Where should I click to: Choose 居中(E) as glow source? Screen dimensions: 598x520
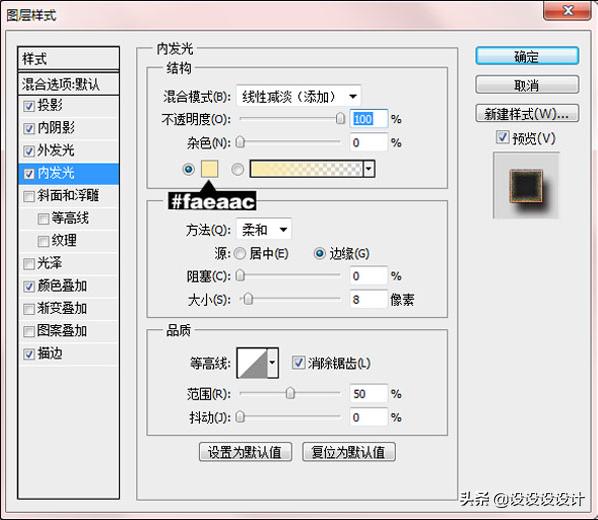(x=240, y=253)
